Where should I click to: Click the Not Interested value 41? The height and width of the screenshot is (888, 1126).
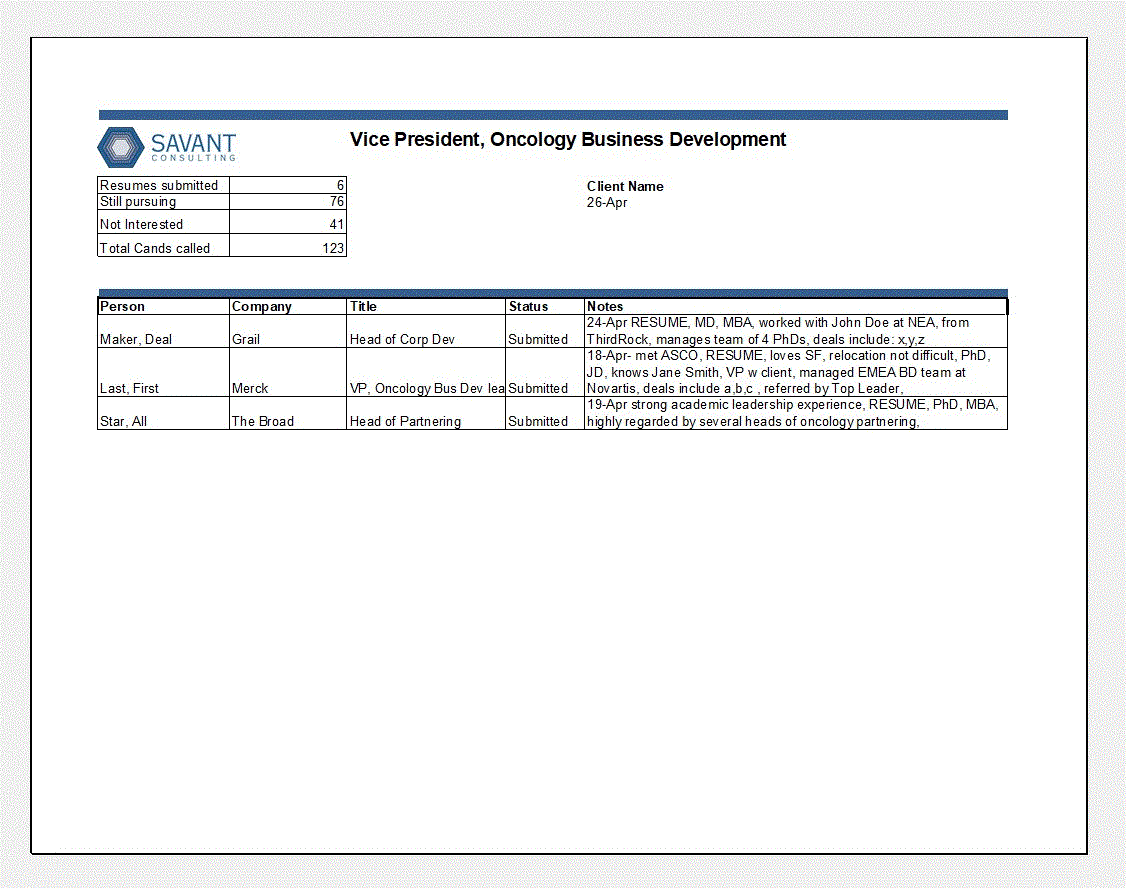[288, 222]
